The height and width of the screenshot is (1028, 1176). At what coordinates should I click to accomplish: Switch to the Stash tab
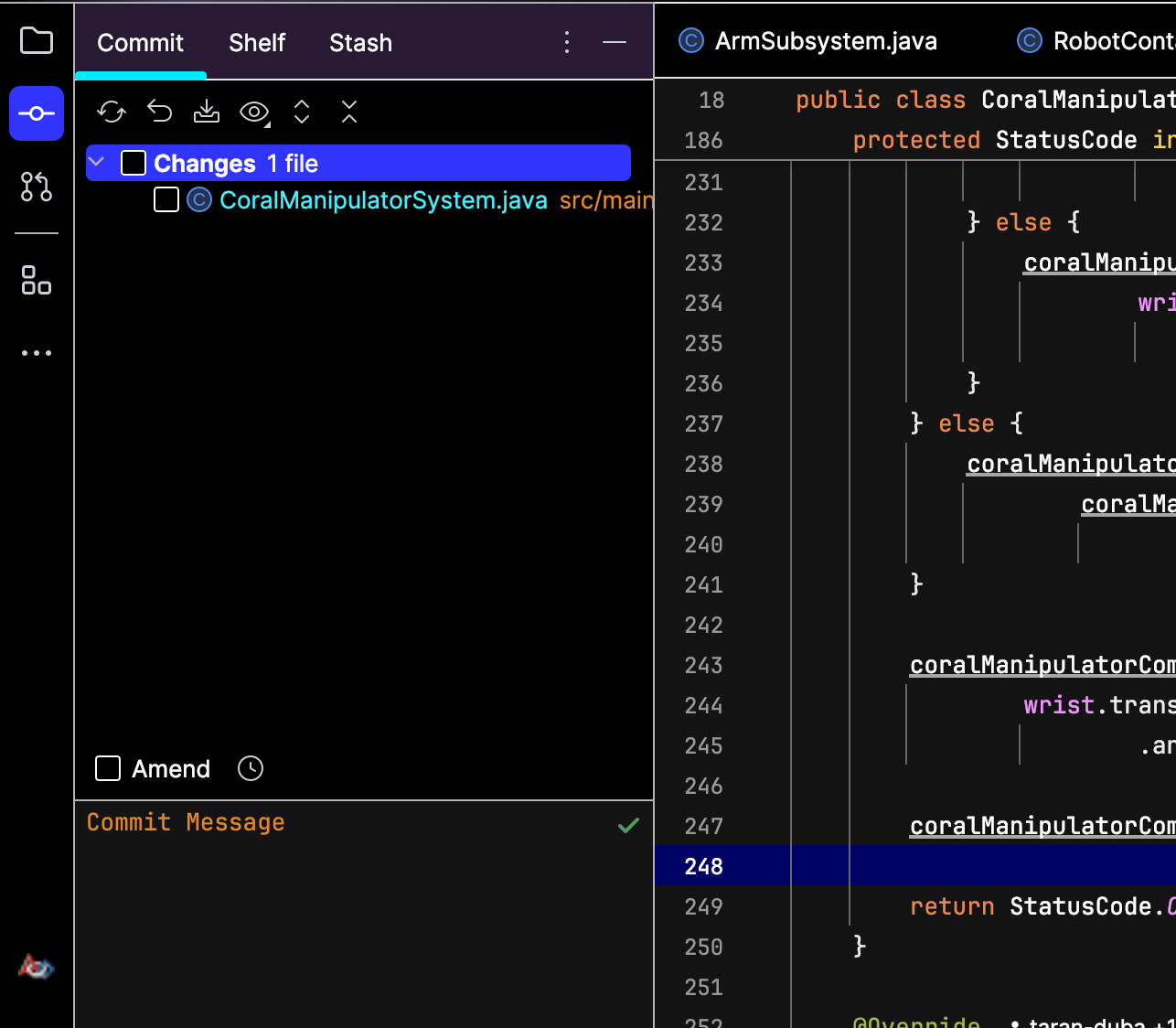point(361,42)
